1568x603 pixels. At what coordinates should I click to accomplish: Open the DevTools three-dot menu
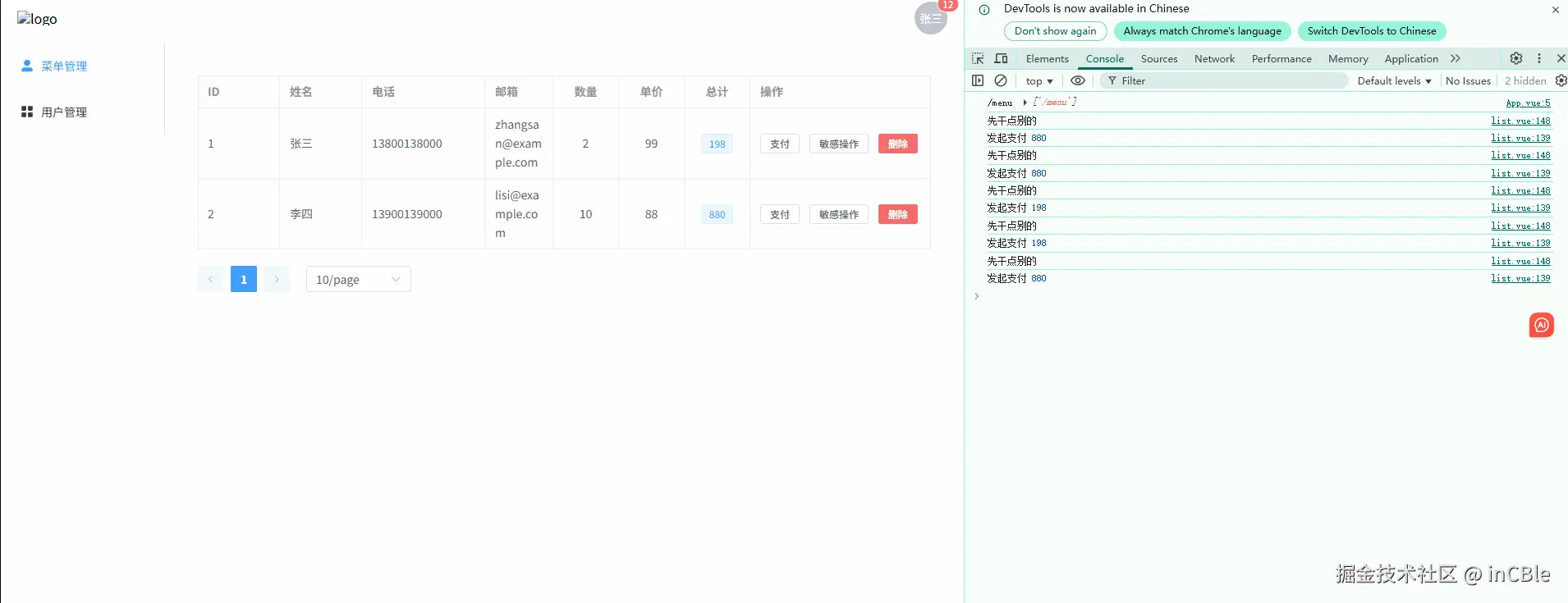tap(1539, 58)
